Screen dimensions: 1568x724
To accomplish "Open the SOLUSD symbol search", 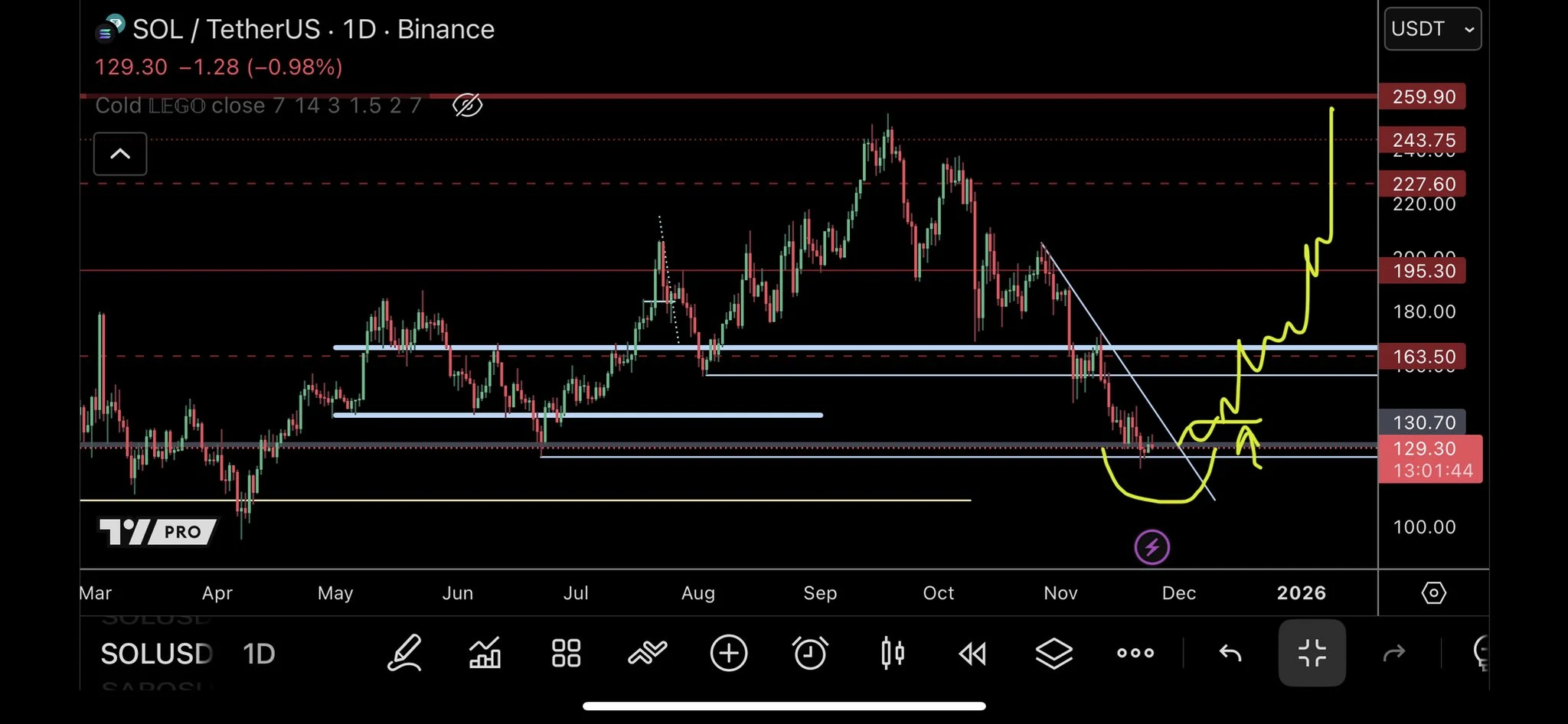I will tap(156, 654).
